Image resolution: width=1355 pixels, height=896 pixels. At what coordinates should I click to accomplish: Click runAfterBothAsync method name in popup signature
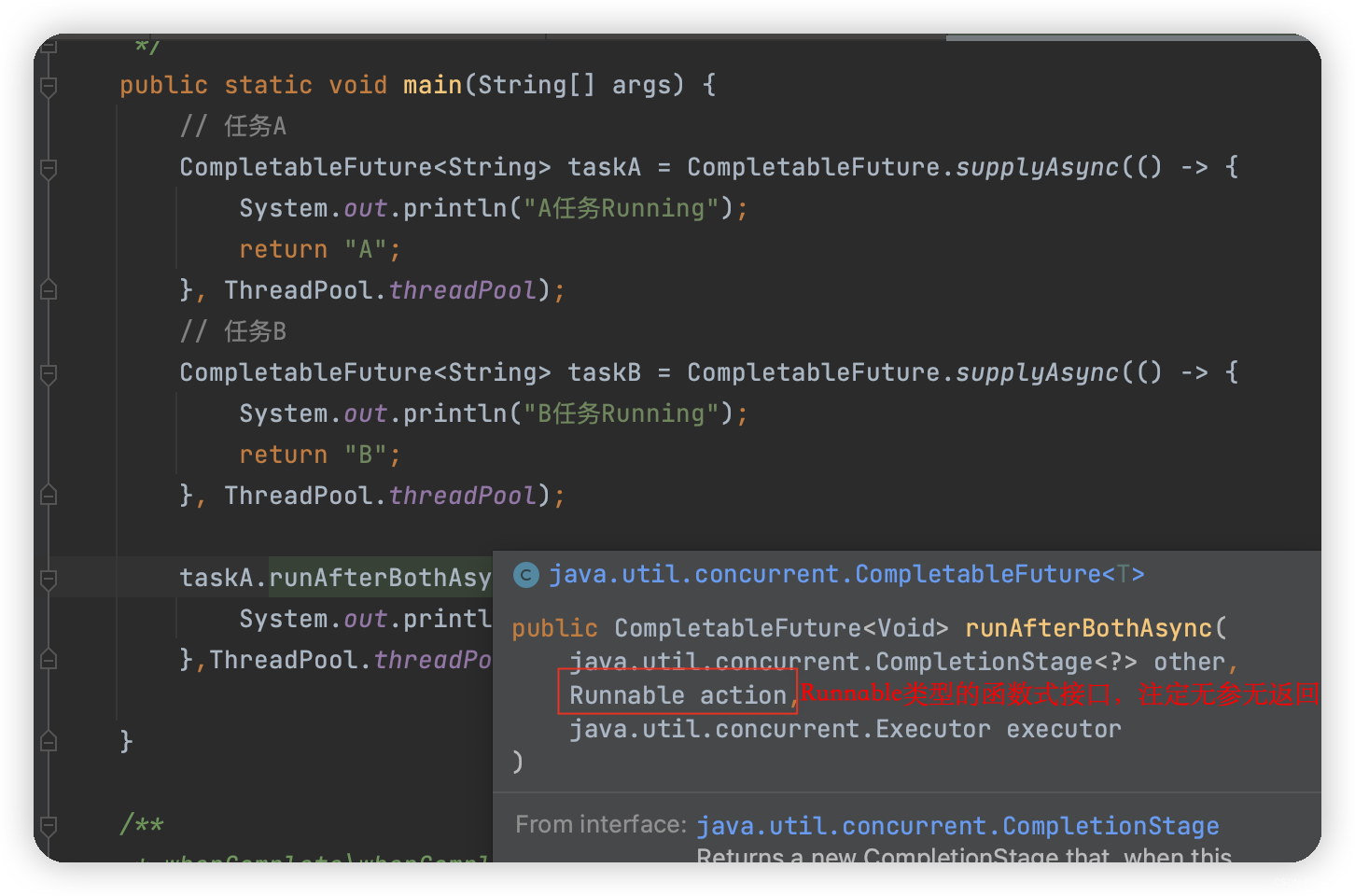[x=1088, y=628]
